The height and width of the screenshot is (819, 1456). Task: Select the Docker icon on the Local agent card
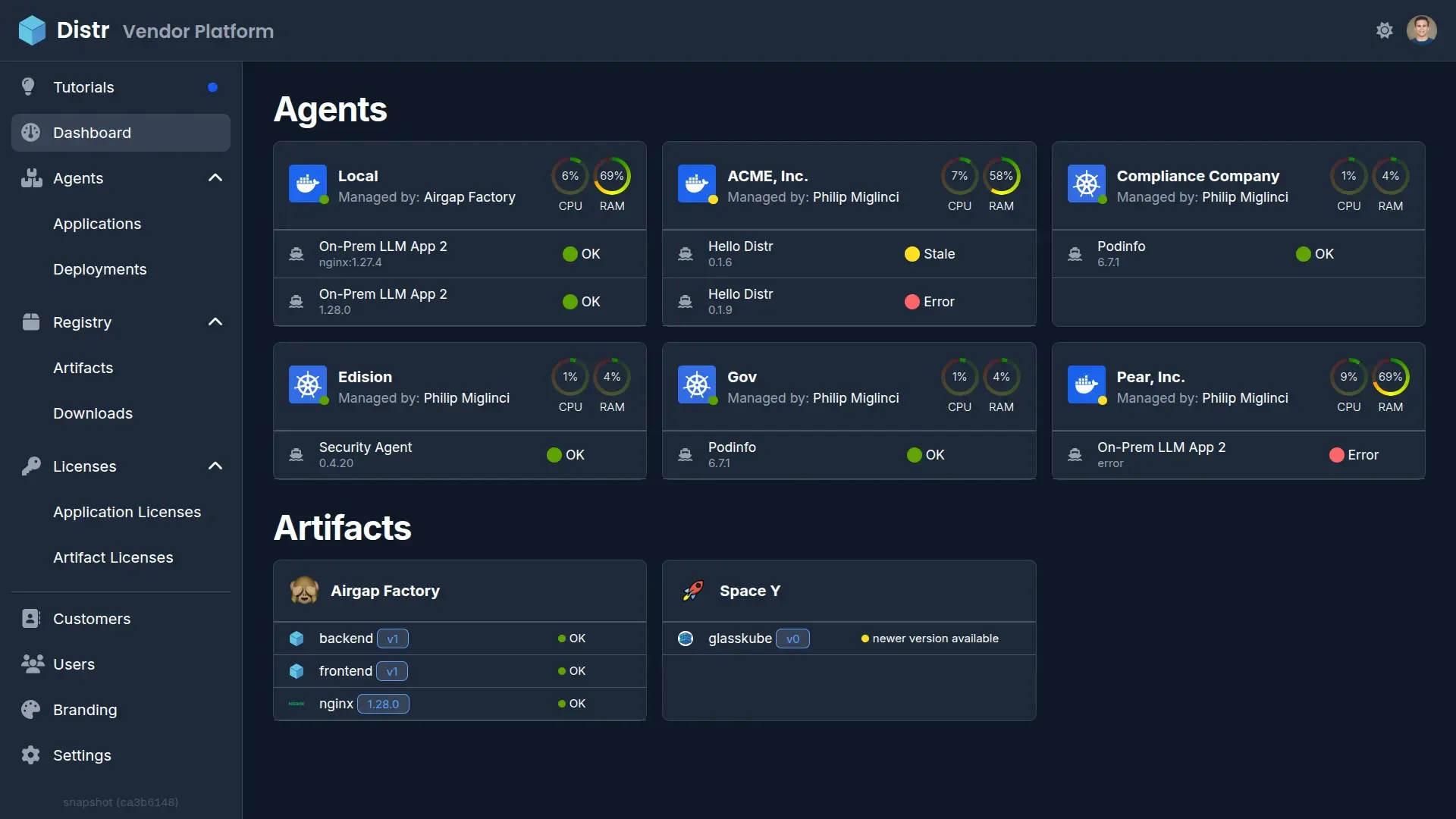[307, 184]
